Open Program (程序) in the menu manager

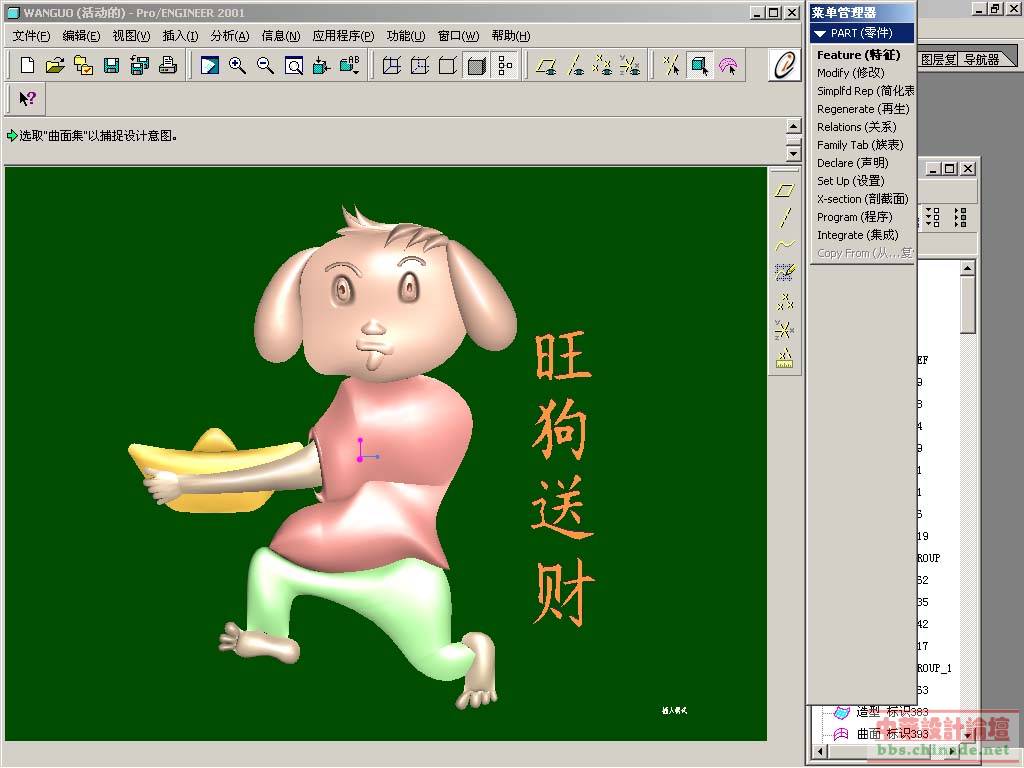coord(854,217)
